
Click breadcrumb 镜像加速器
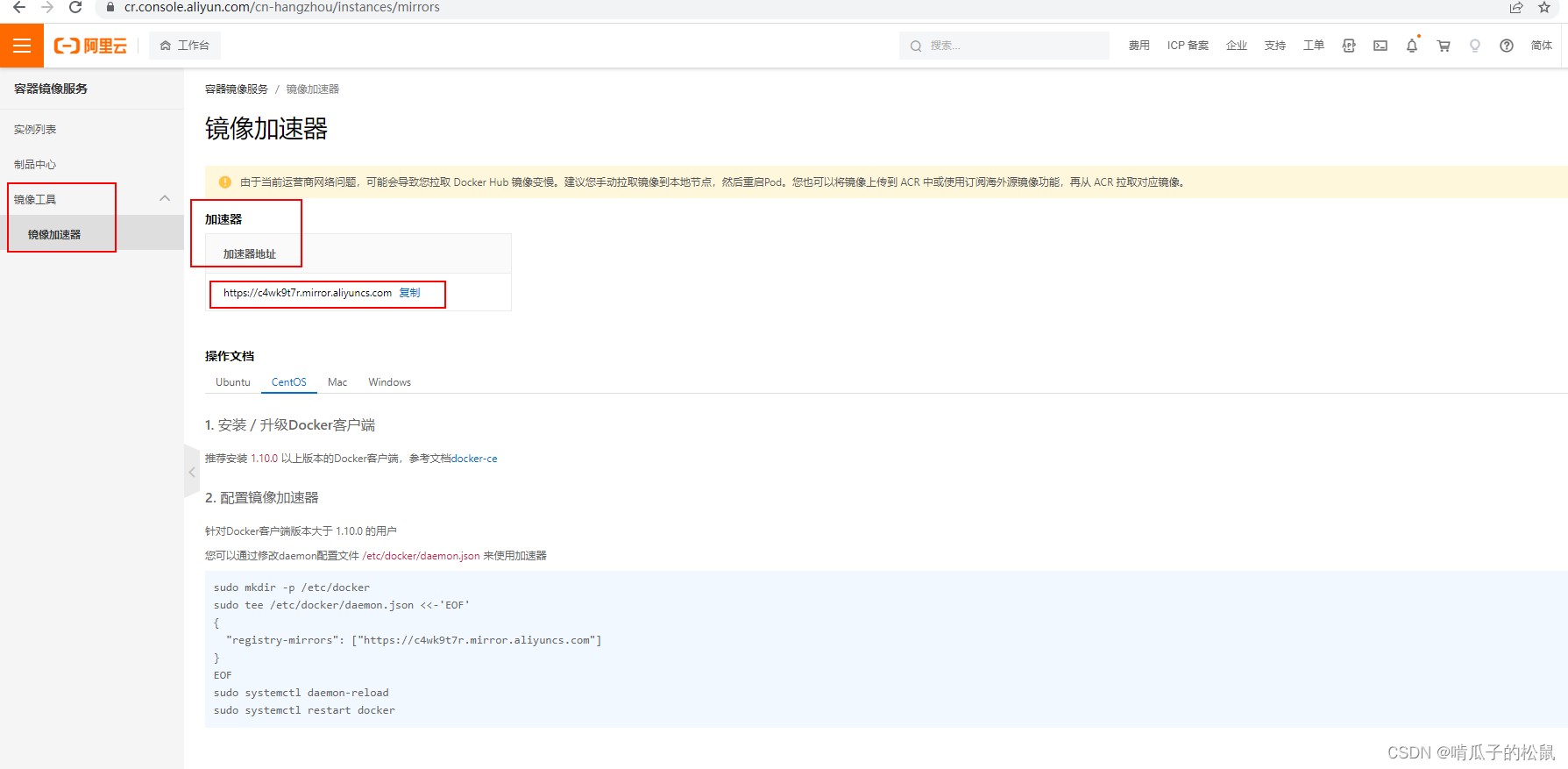(312, 89)
